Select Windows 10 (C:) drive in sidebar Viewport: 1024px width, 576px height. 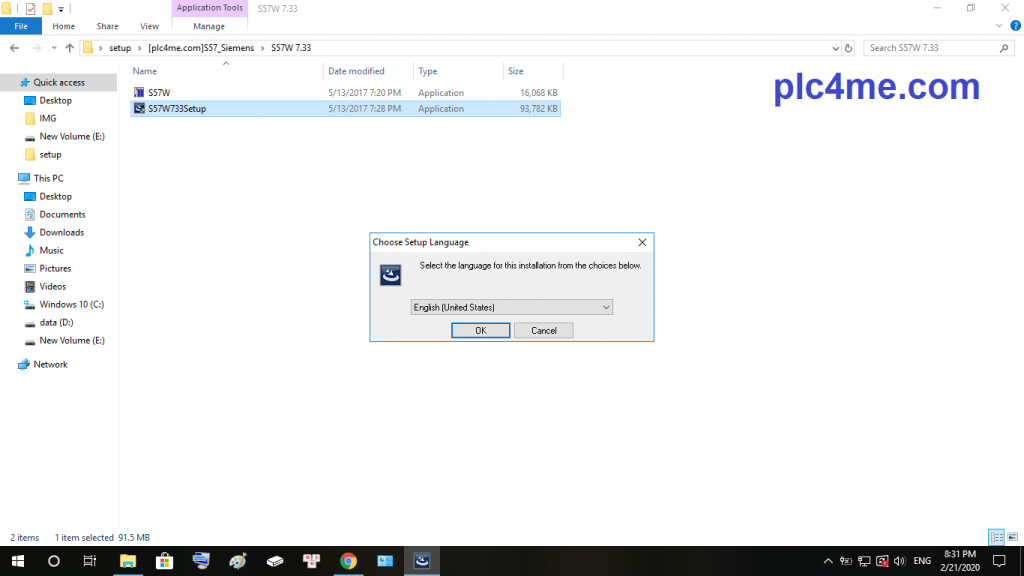tap(71, 304)
